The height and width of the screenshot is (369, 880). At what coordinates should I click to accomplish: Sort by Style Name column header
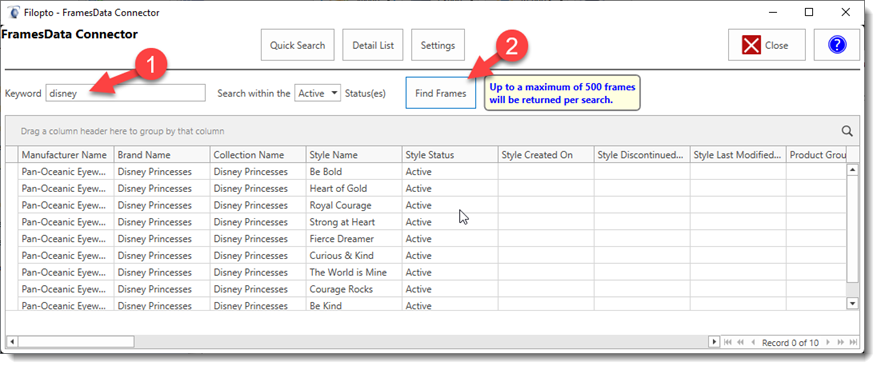point(354,155)
